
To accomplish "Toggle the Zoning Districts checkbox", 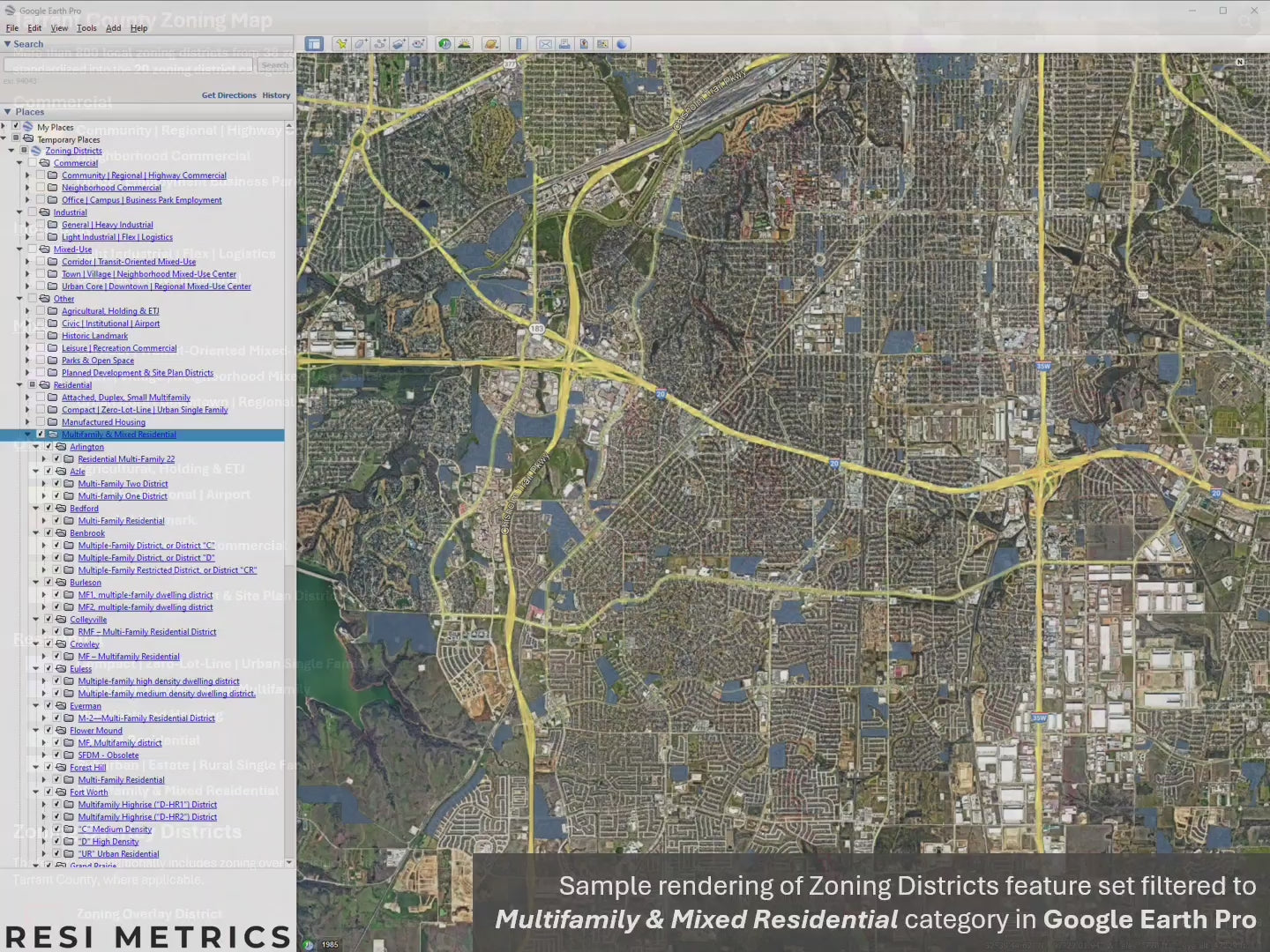I will (x=24, y=151).
